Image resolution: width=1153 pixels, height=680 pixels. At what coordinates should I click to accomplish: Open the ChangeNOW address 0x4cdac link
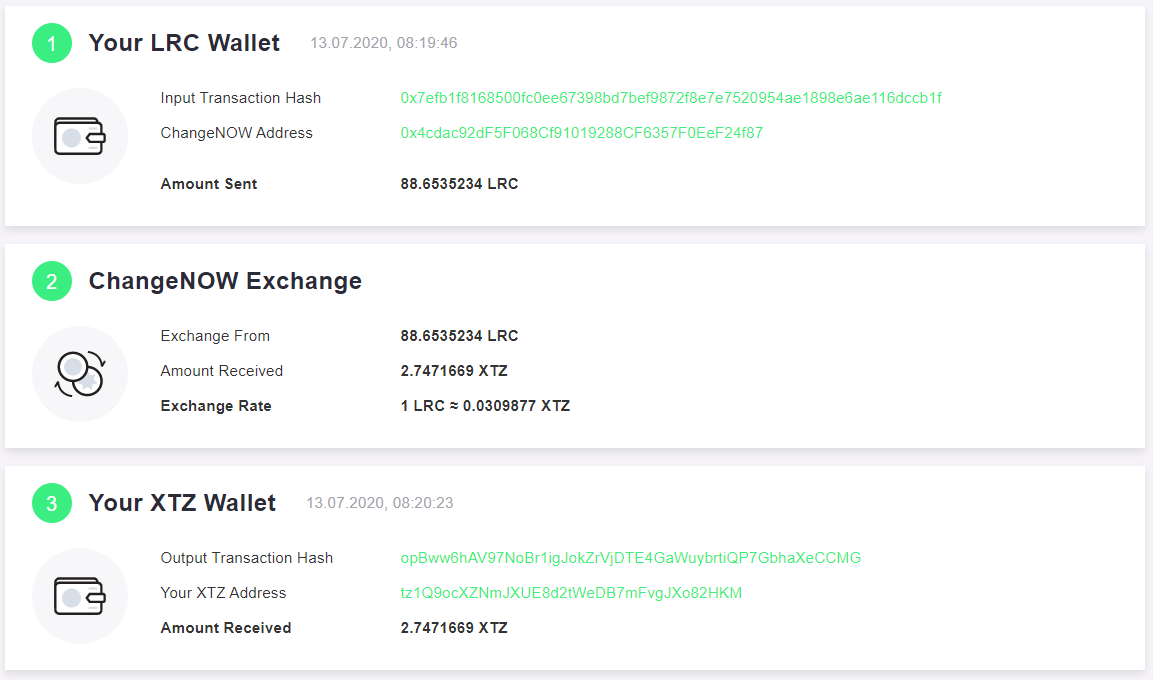pyautogui.click(x=582, y=133)
